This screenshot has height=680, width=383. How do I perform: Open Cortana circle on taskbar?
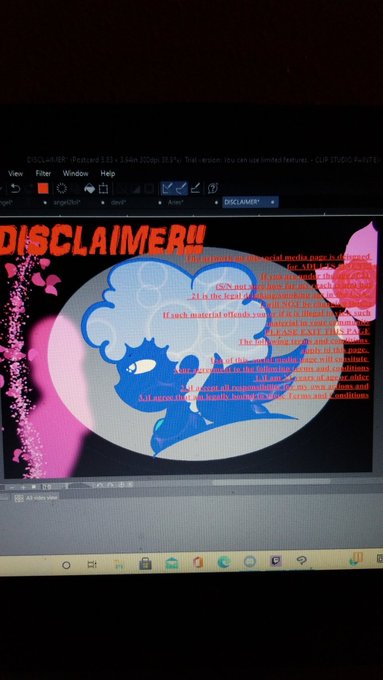pos(66,565)
